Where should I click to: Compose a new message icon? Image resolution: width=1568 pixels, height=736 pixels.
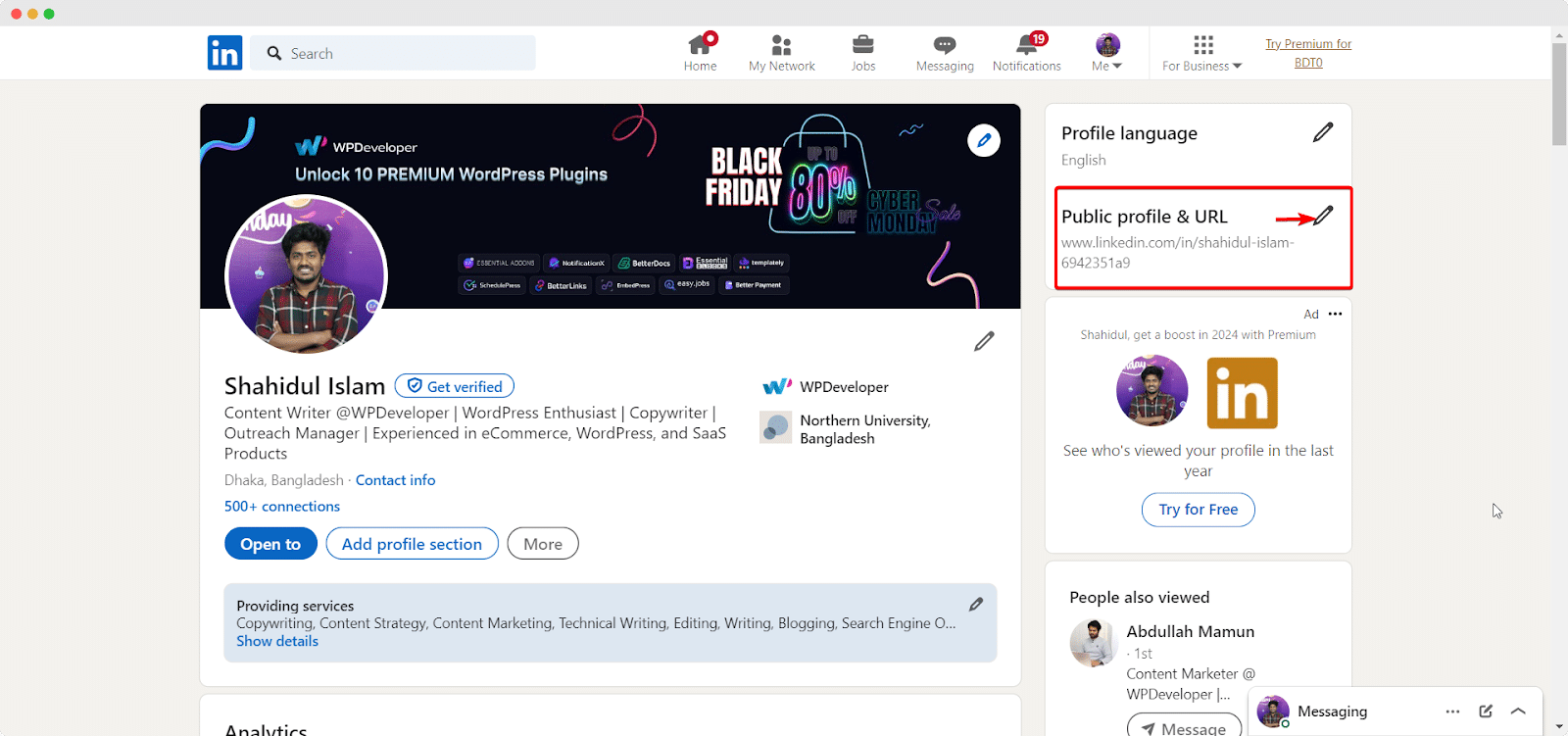[1486, 711]
